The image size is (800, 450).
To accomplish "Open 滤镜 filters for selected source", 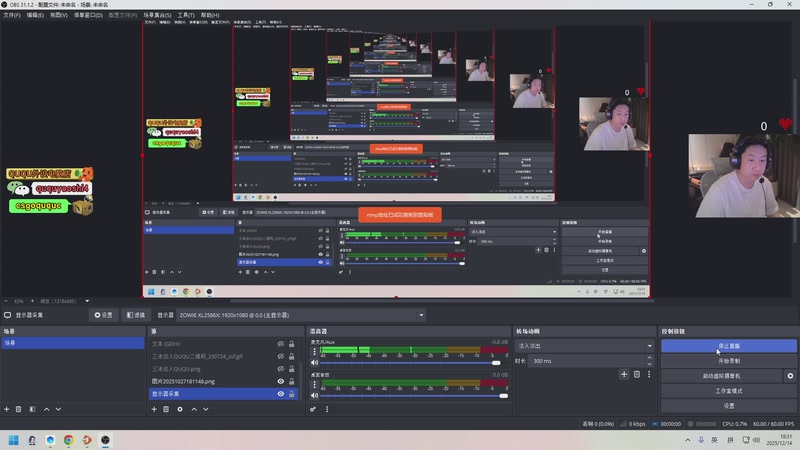I will [x=136, y=315].
